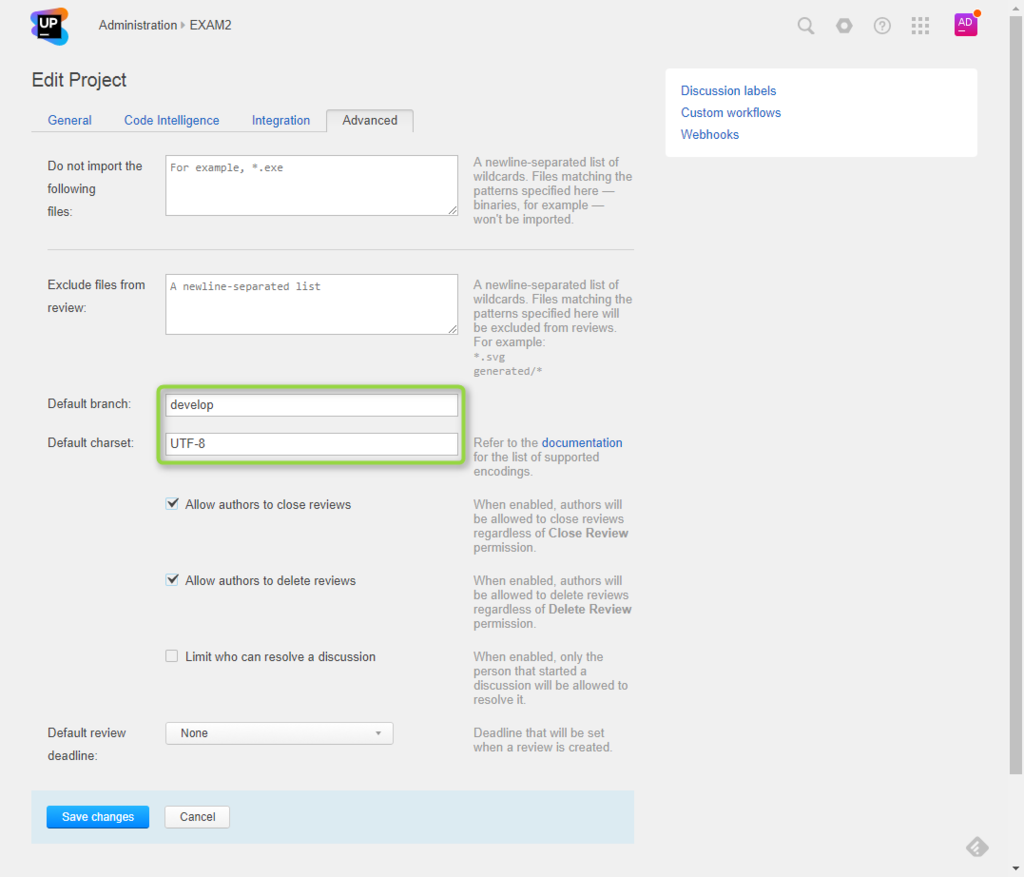Open the Webhooks link
Screen dimensions: 1024x877
(x=710, y=135)
